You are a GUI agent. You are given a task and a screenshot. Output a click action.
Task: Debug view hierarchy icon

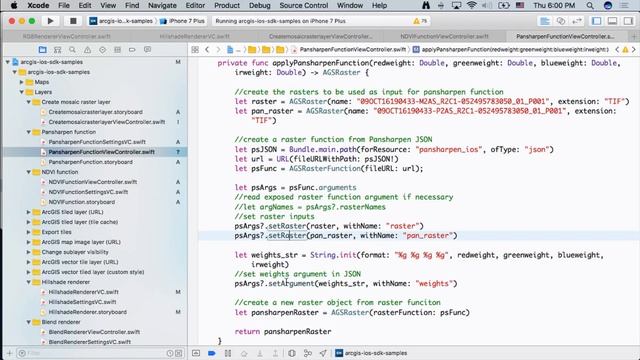291,353
